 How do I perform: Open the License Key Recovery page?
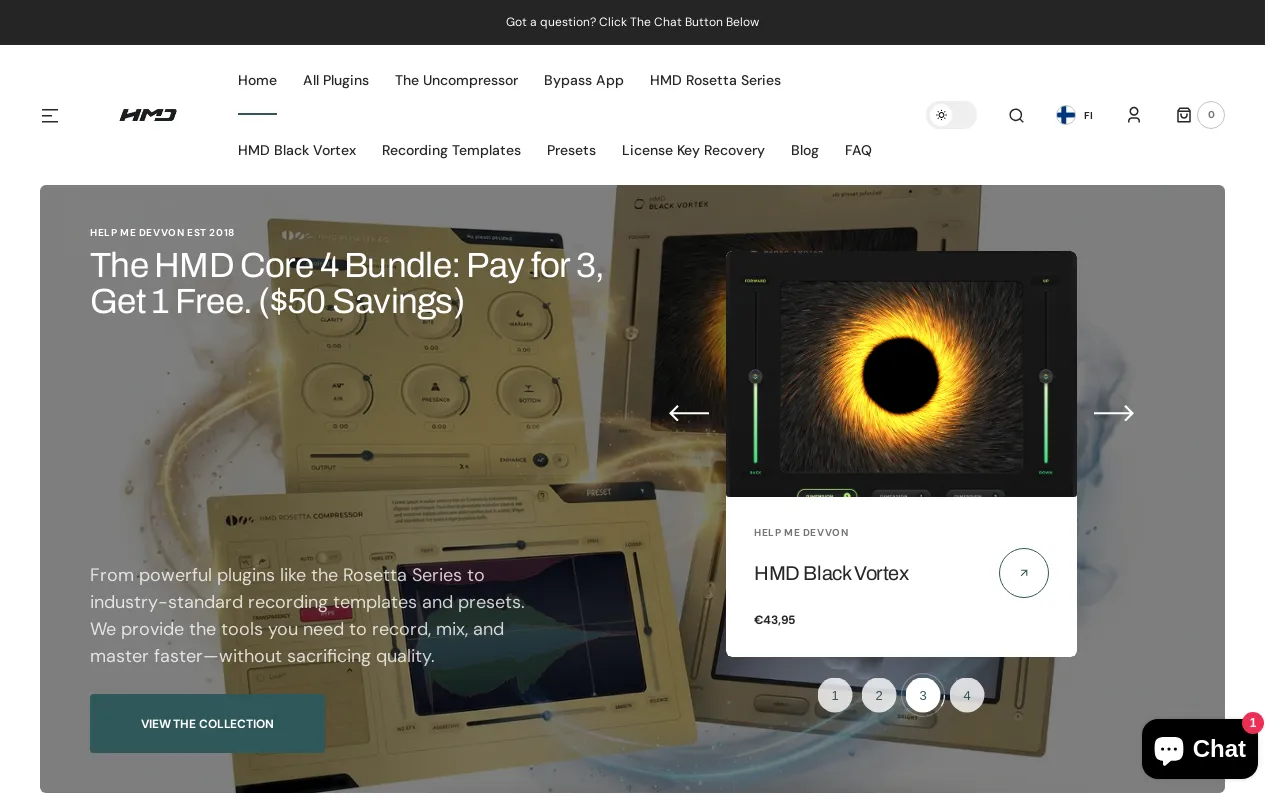pos(693,150)
